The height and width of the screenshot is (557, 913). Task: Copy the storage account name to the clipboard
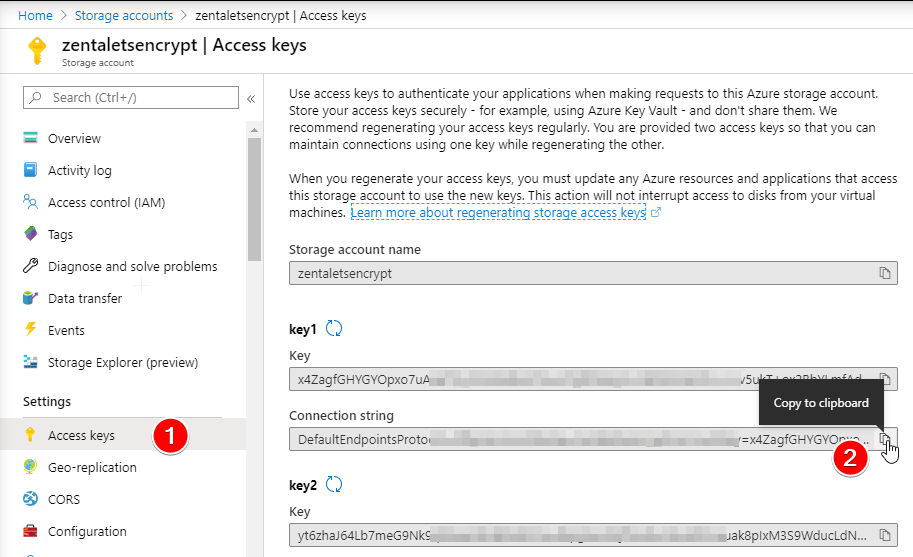(884, 273)
